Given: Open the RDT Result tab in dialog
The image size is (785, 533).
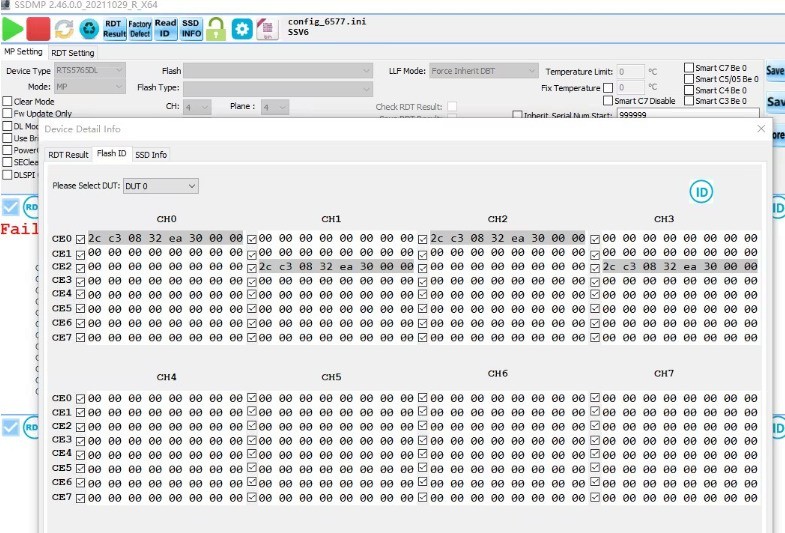Looking at the screenshot, I should (68, 155).
